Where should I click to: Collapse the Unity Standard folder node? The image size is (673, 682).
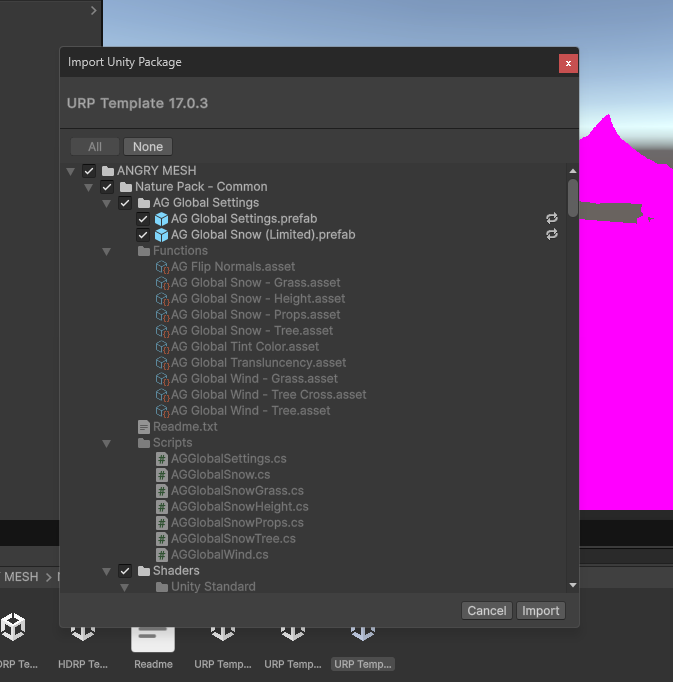click(x=124, y=588)
